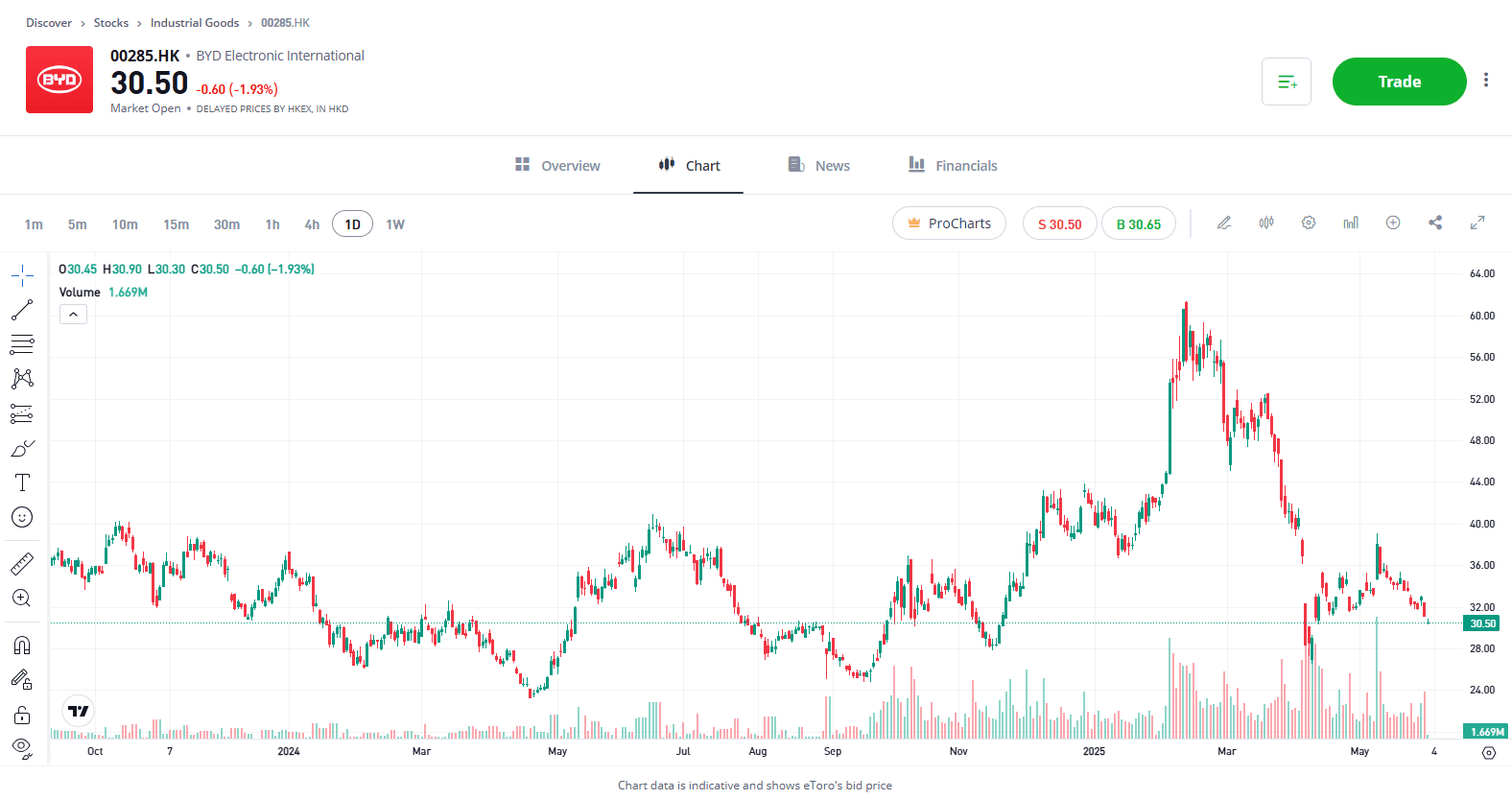Share the chart via share icon
The width and height of the screenshot is (1512, 799).
click(1435, 223)
